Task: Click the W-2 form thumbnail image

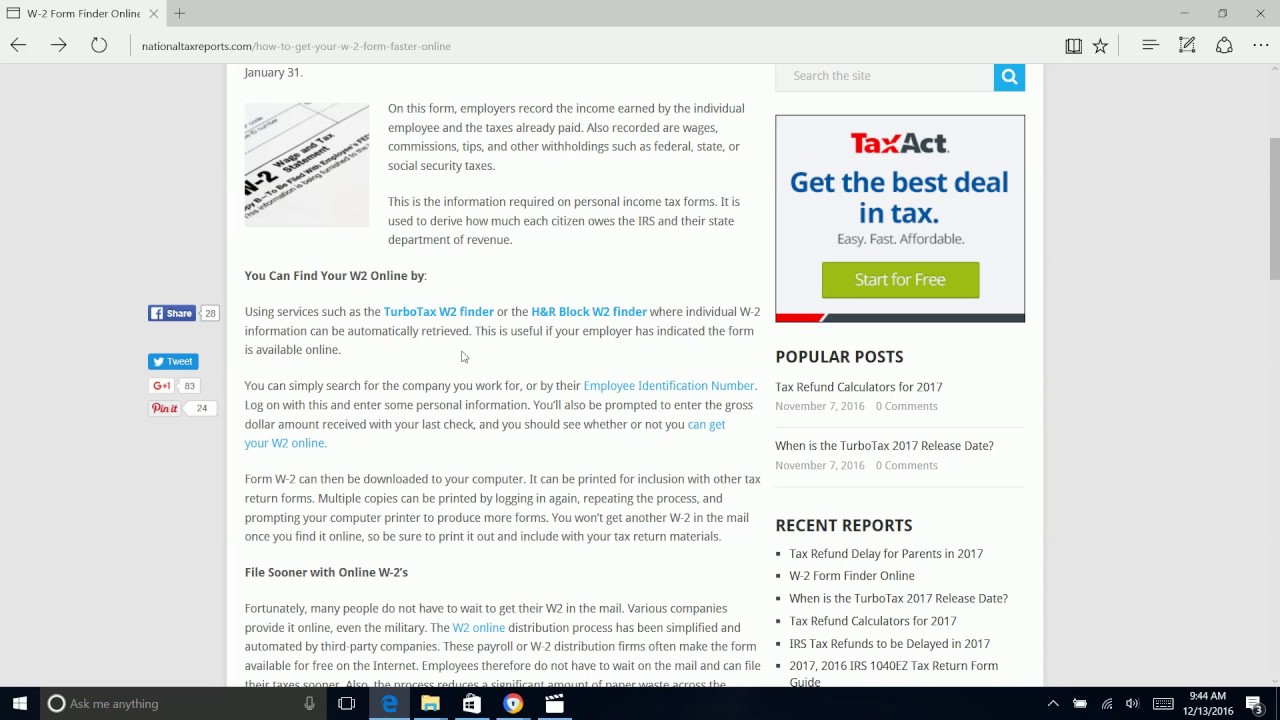Action: click(x=307, y=165)
